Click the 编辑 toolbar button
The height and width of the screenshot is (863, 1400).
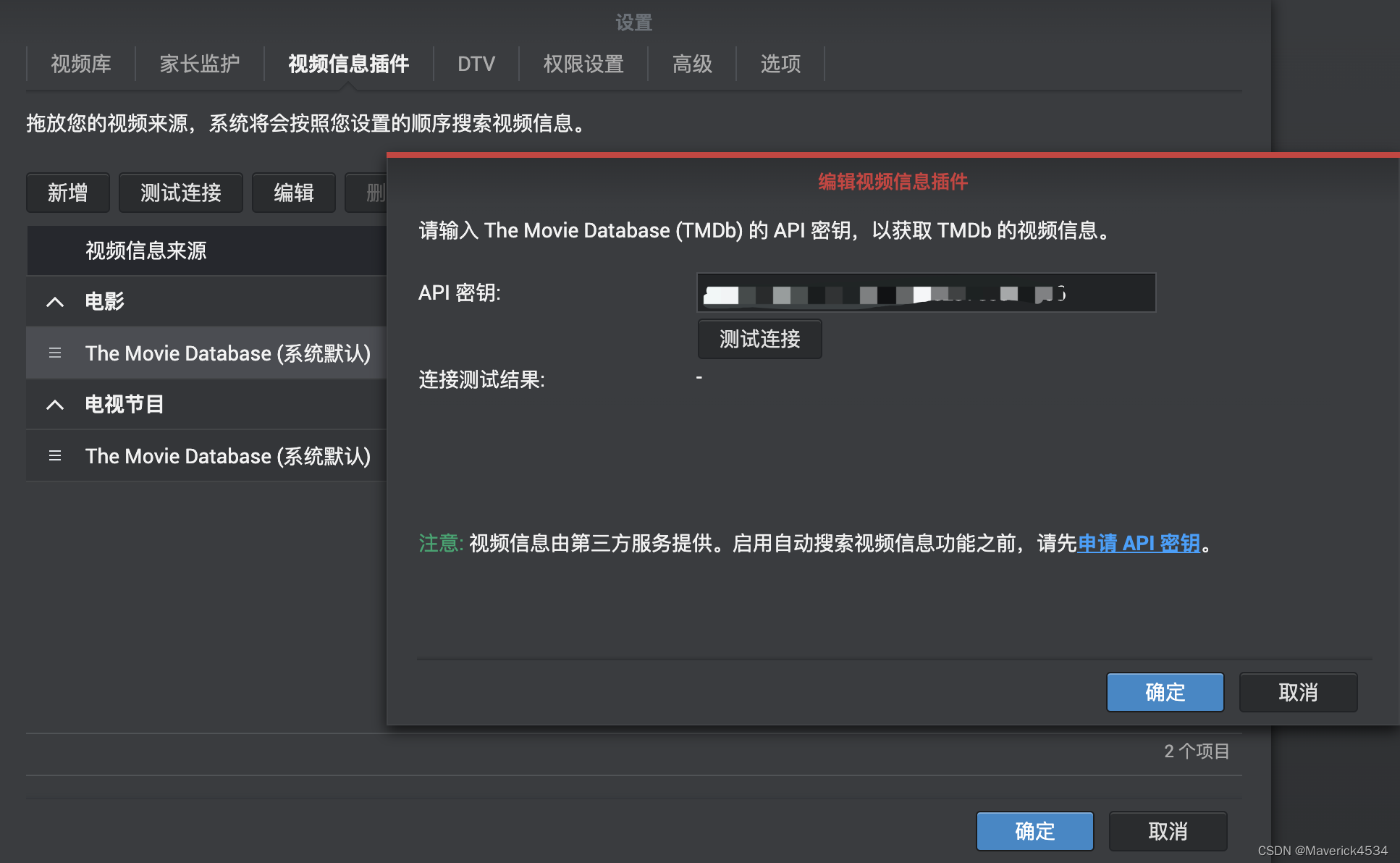(x=293, y=193)
